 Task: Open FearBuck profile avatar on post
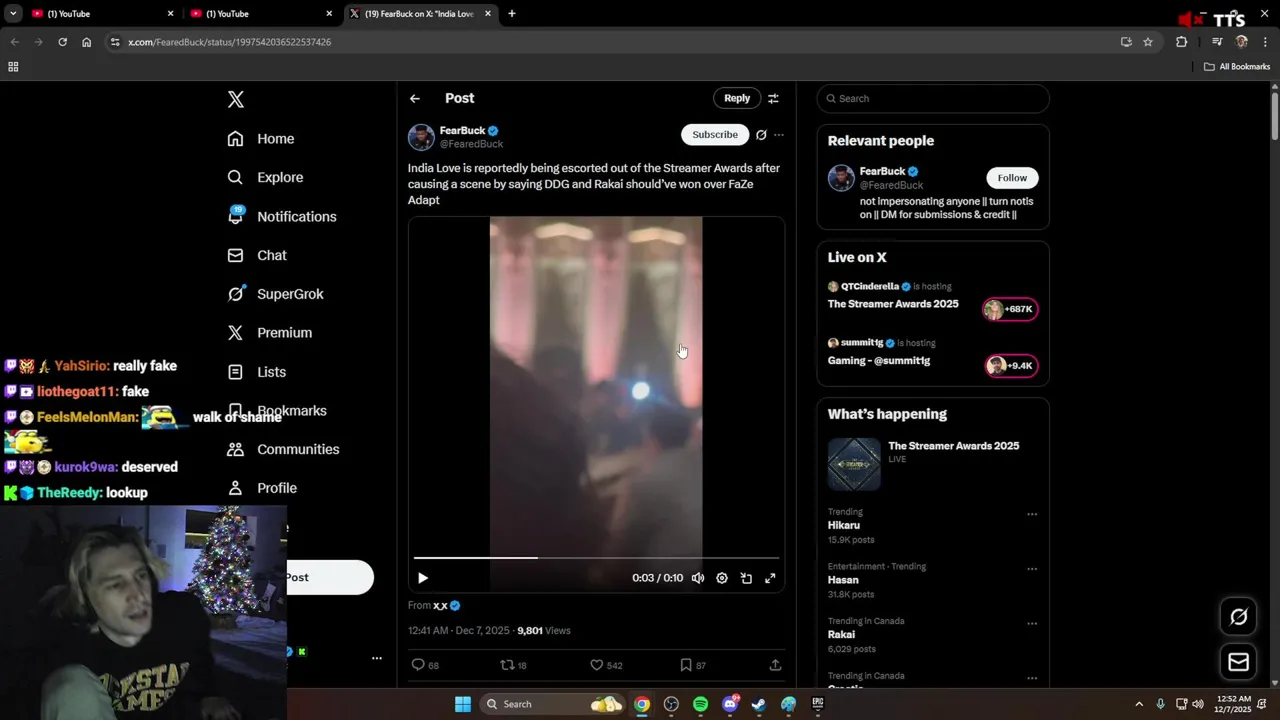(421, 137)
